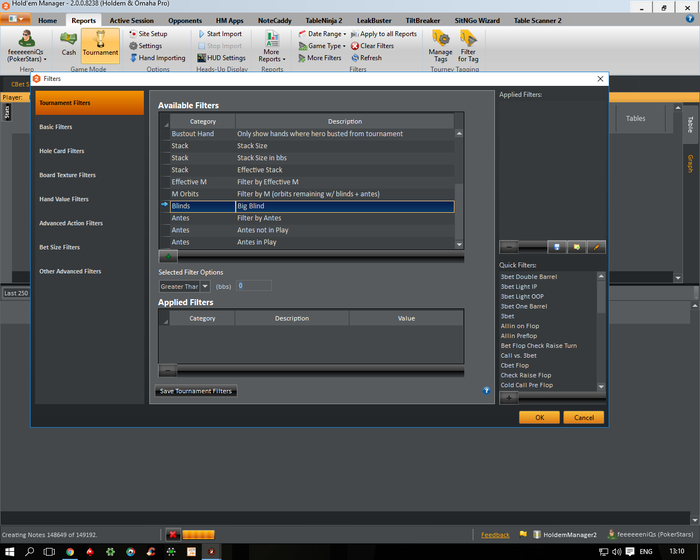Choose the 3bet Double Barrel quick filter

(x=529, y=277)
